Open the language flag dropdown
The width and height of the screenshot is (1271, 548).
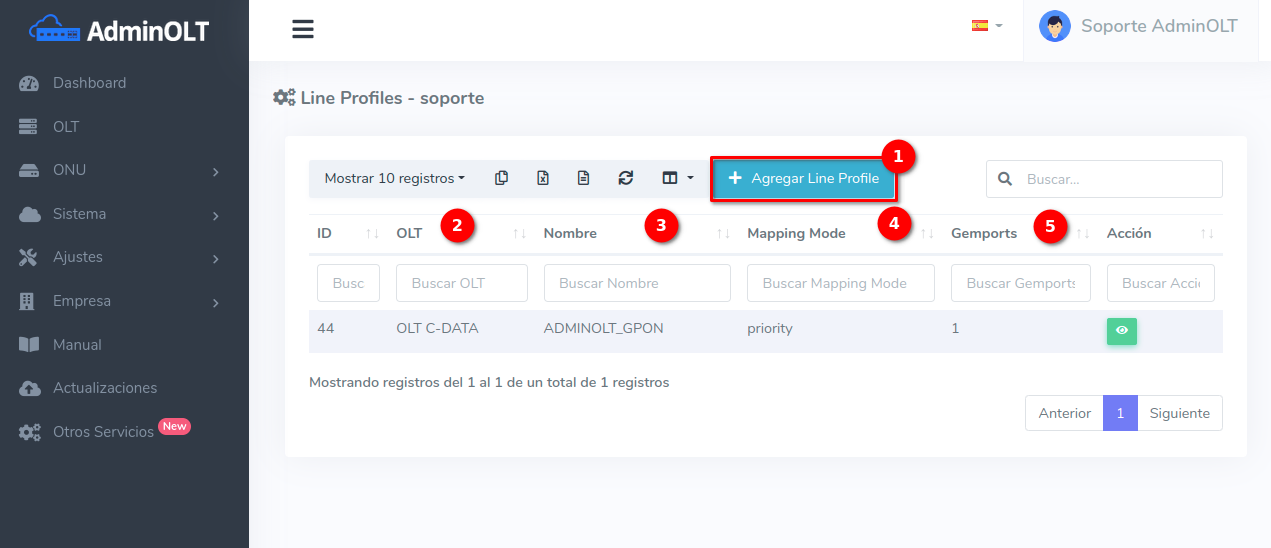tap(986, 26)
